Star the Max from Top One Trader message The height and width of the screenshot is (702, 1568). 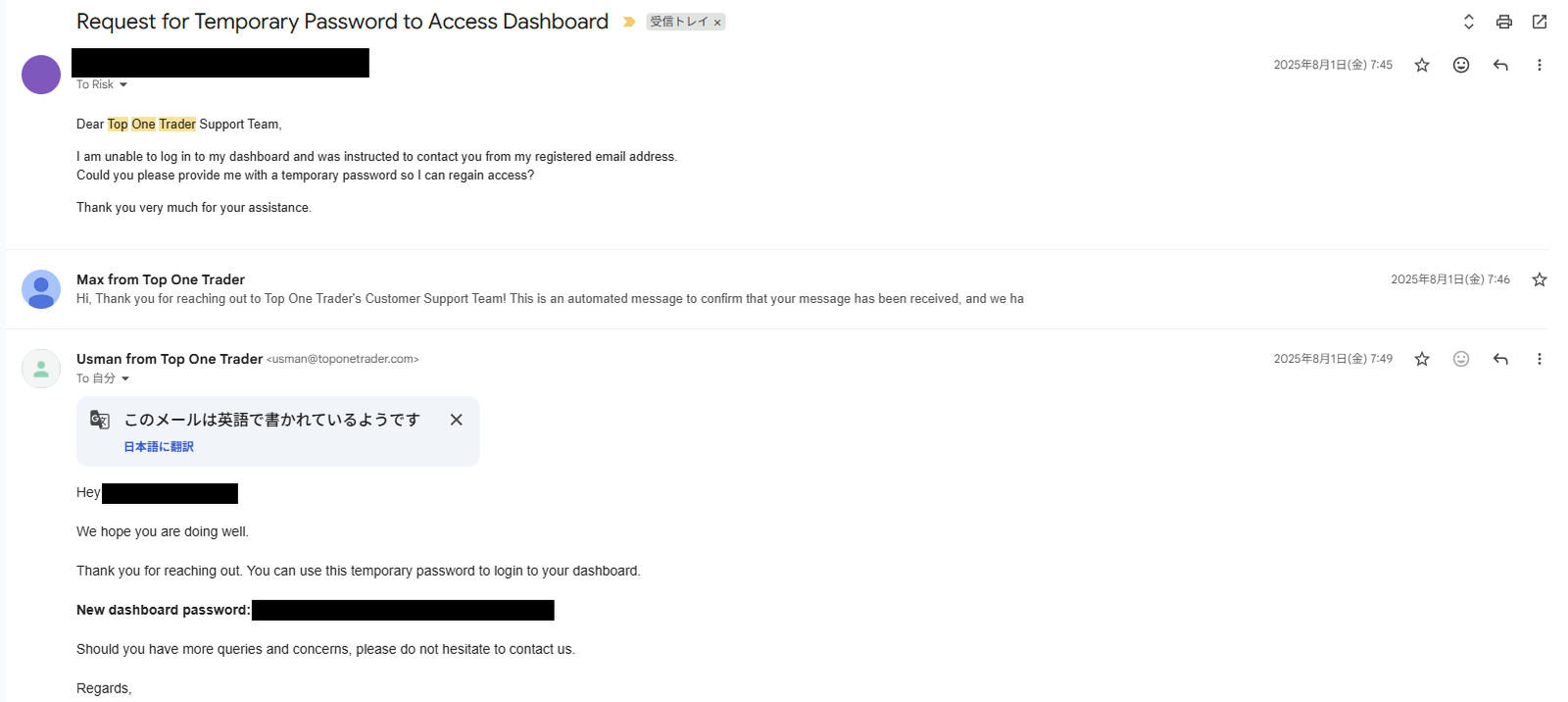click(x=1539, y=279)
